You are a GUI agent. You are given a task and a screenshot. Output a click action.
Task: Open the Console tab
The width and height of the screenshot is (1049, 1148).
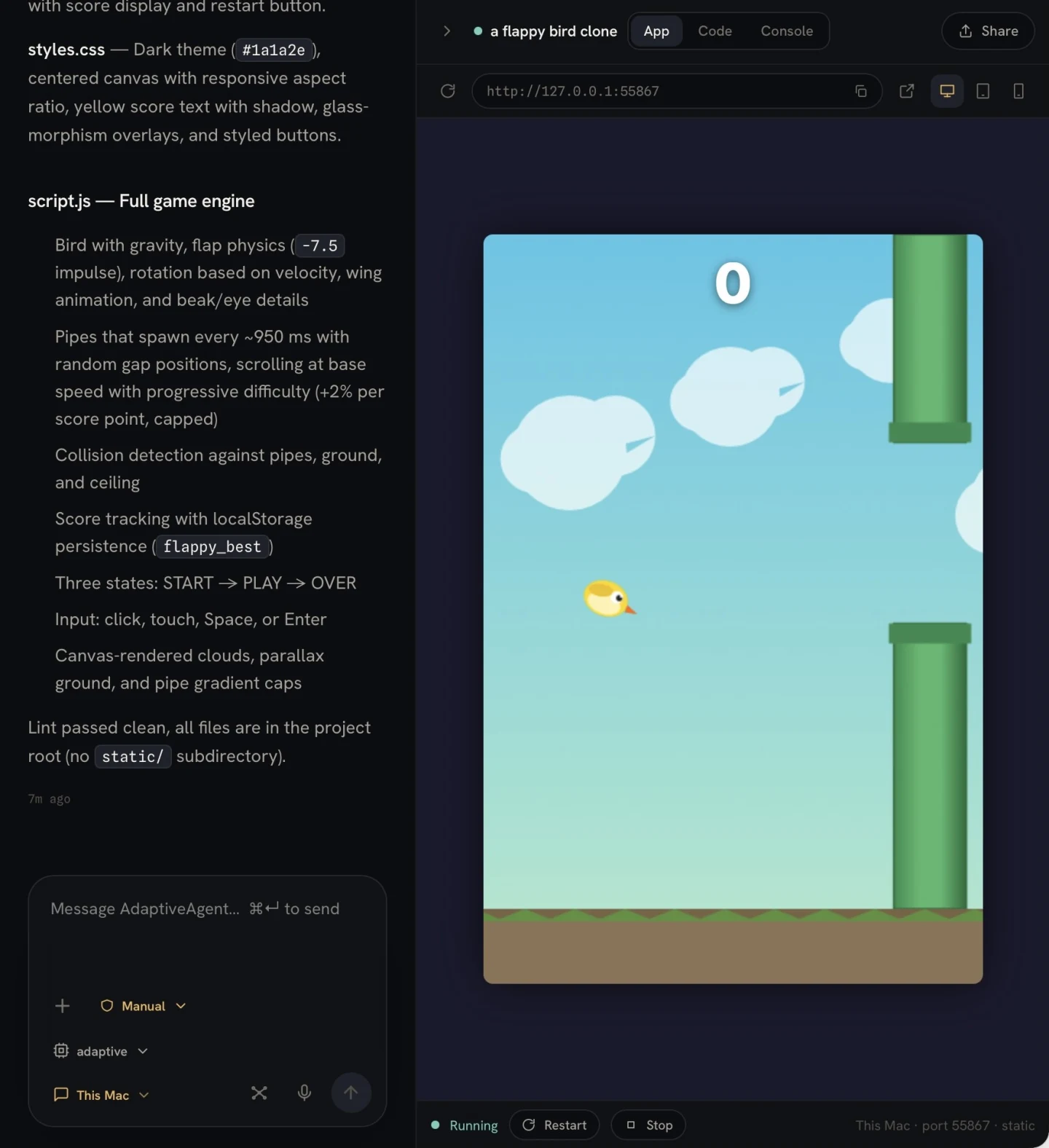[x=787, y=31]
